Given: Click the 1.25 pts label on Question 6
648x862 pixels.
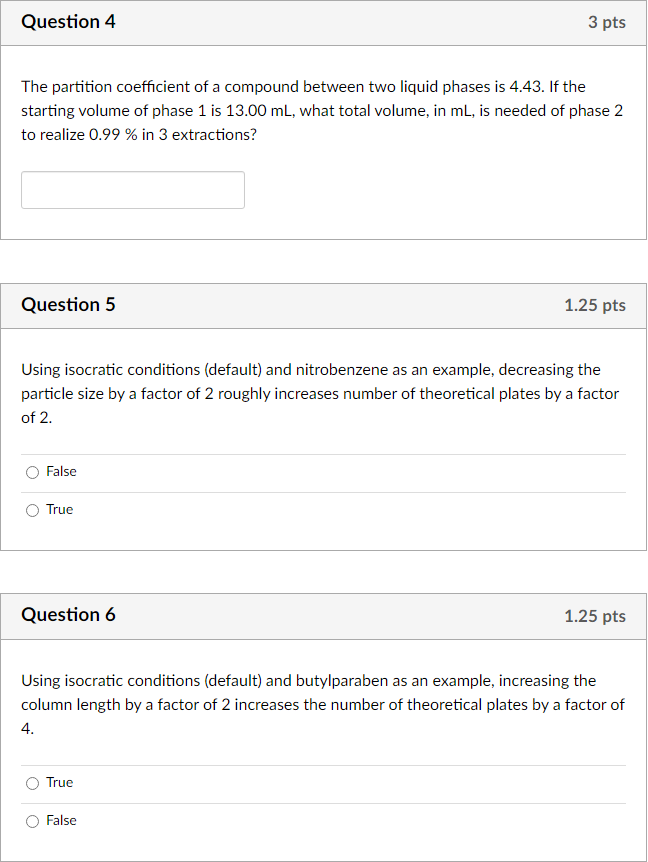Looking at the screenshot, I should pyautogui.click(x=594, y=616).
